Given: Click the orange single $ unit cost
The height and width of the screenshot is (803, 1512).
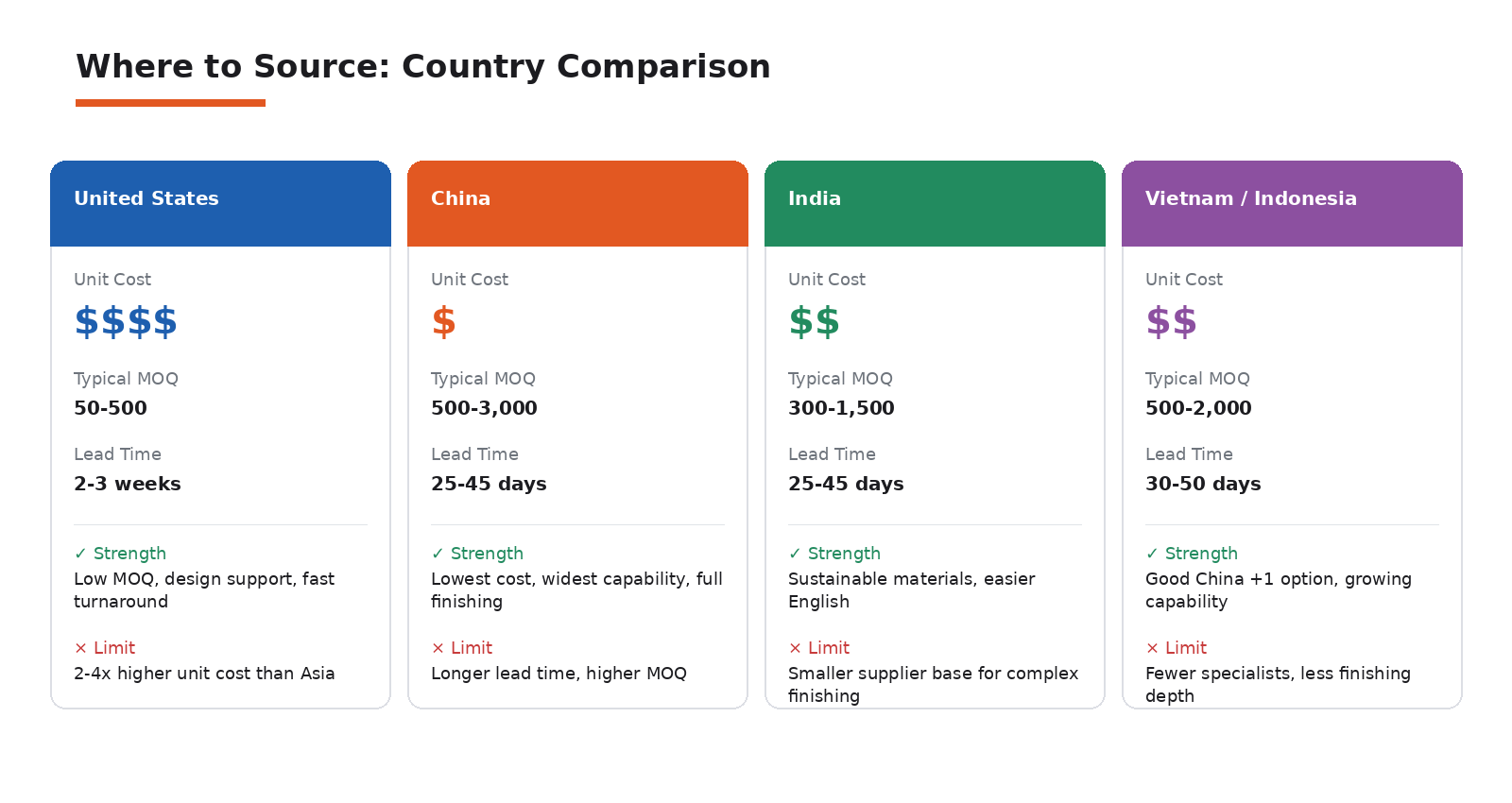Looking at the screenshot, I should [443, 322].
